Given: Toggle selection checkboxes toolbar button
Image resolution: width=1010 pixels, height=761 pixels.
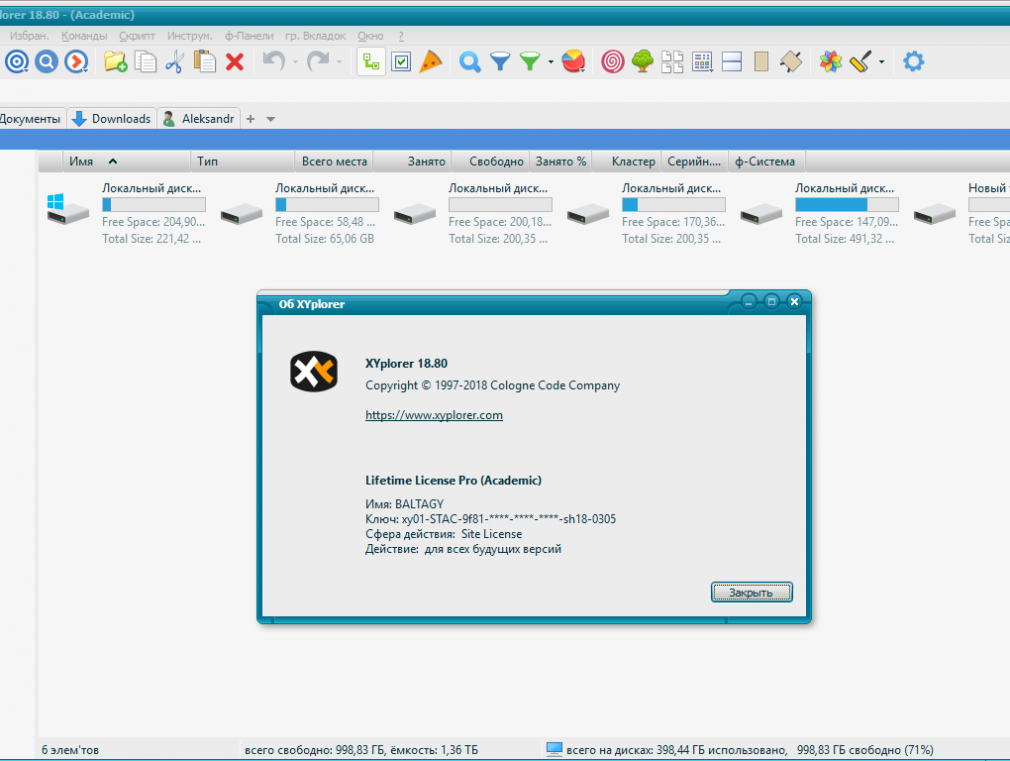Looking at the screenshot, I should [401, 62].
